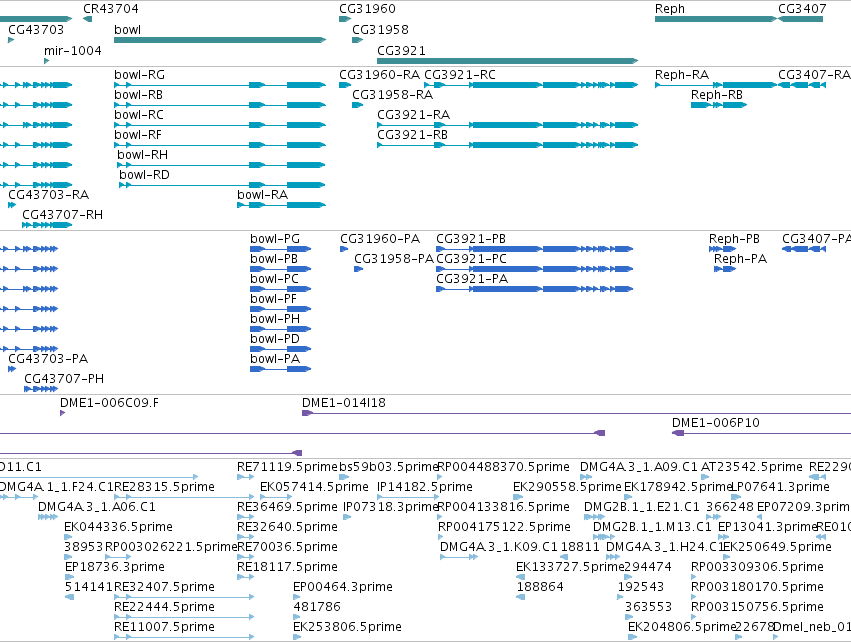The height and width of the screenshot is (642, 851).
Task: Select the bowl-RG transcript
Action: coord(220,85)
